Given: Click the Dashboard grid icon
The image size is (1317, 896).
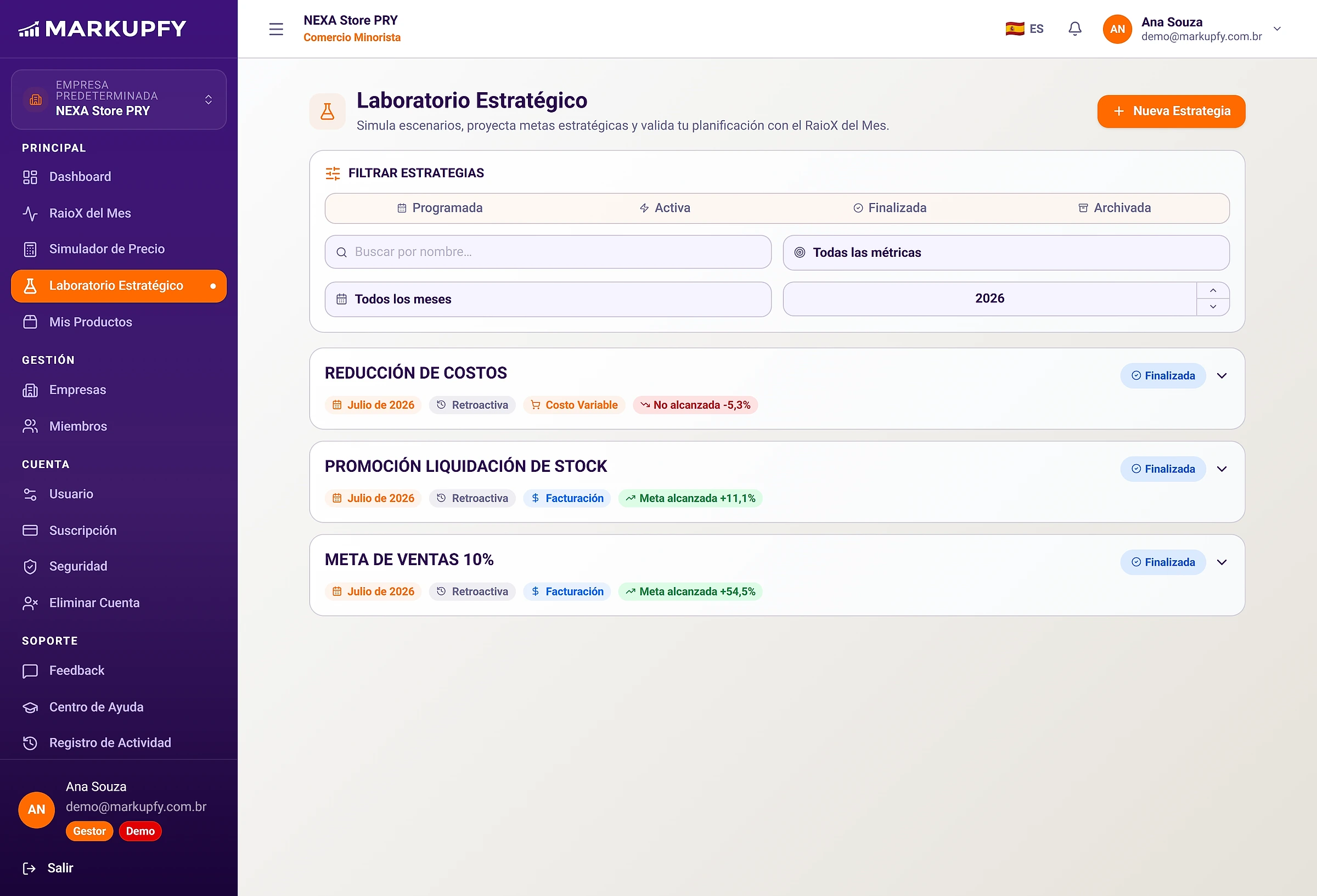Looking at the screenshot, I should coord(30,177).
